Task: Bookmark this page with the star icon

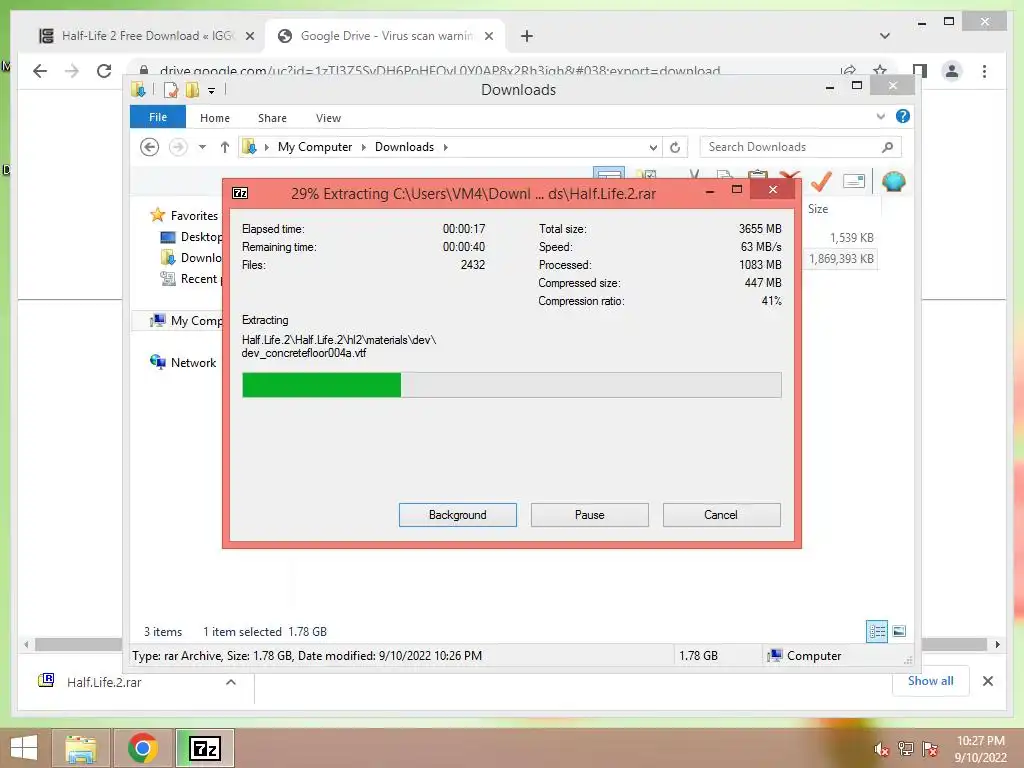Action: click(880, 70)
